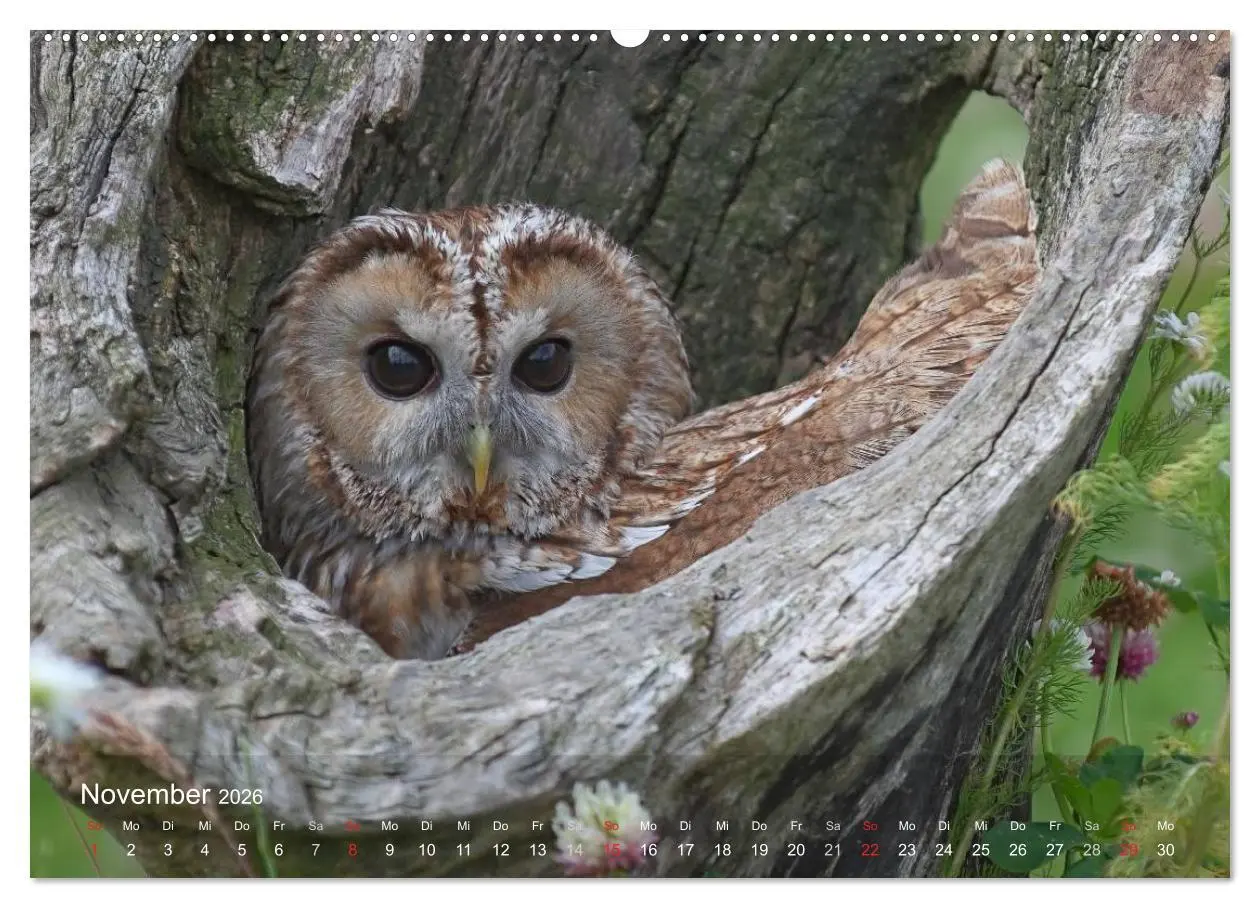Click the red Sunday date 1

point(95,849)
